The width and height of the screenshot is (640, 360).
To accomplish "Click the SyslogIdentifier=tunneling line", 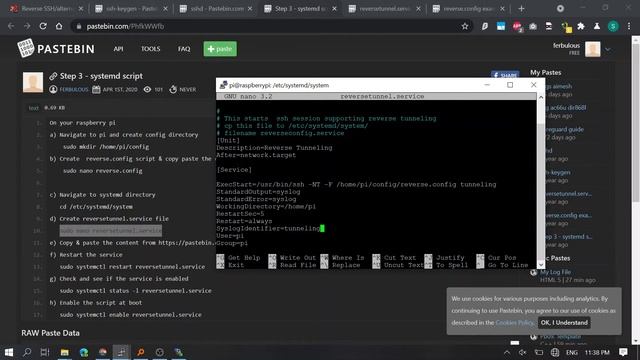I will point(268,229).
